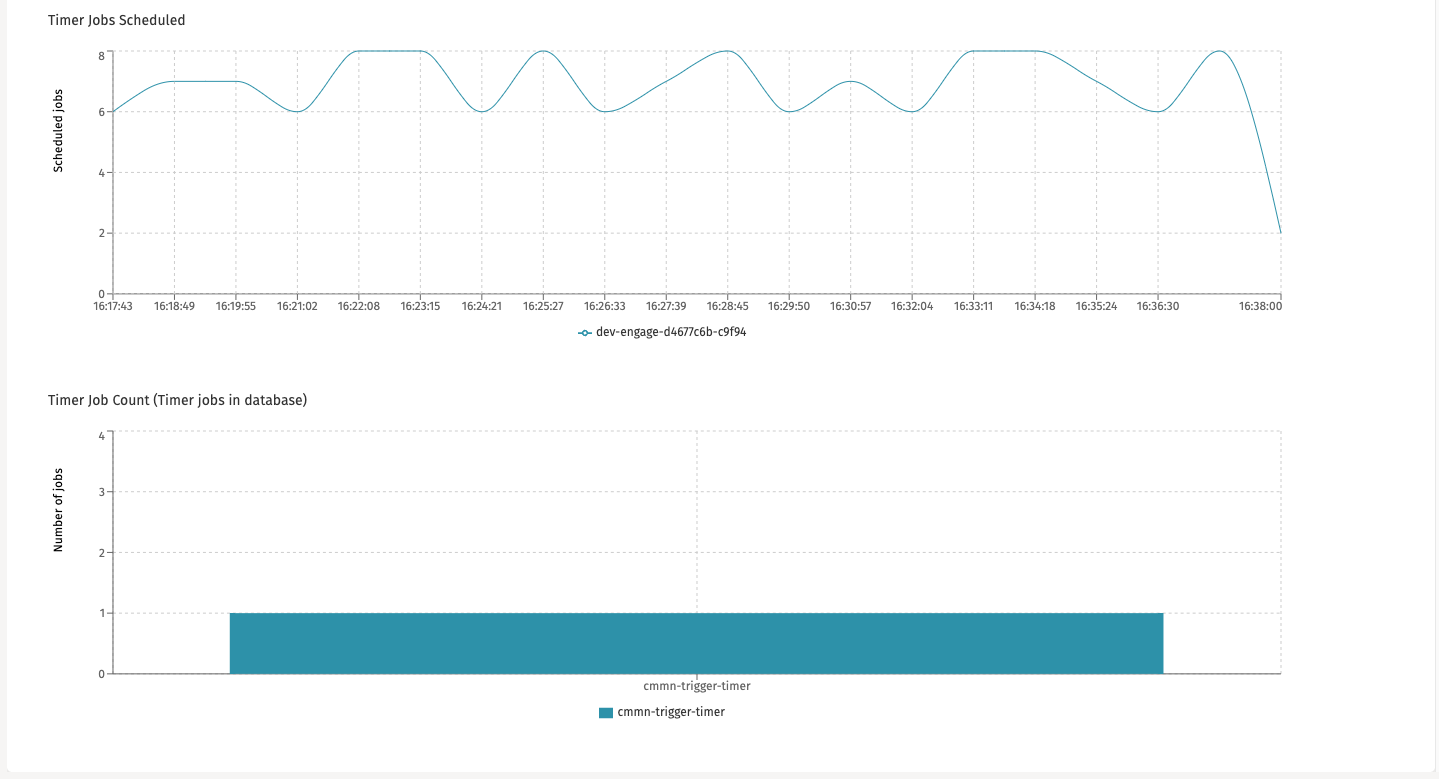
Task: Click the 'Timer Jobs Scheduled' chart title
Action: [x=116, y=20]
